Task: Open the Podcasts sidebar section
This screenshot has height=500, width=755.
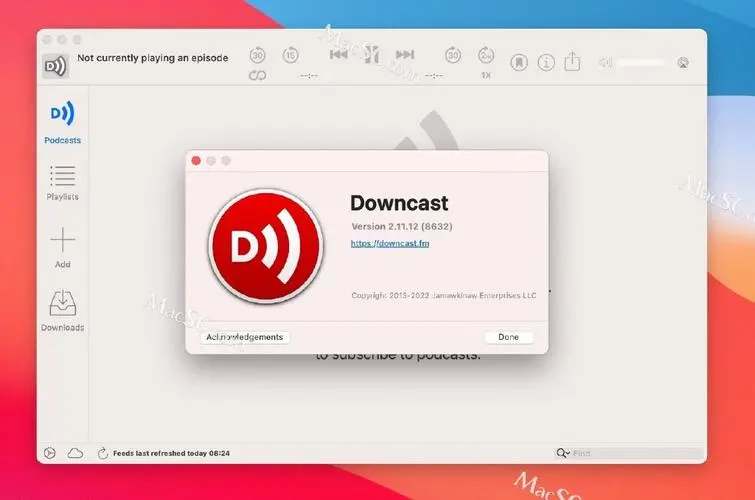Action: 62,121
